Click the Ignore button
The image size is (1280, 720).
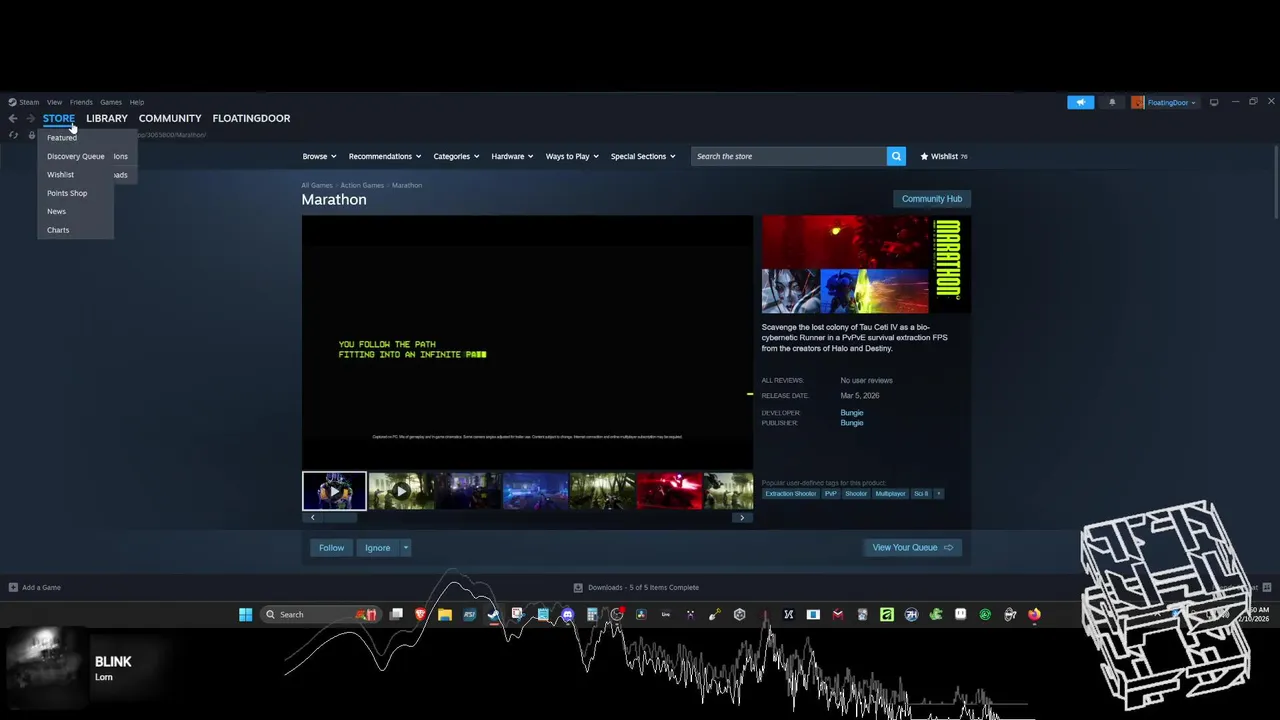(377, 547)
